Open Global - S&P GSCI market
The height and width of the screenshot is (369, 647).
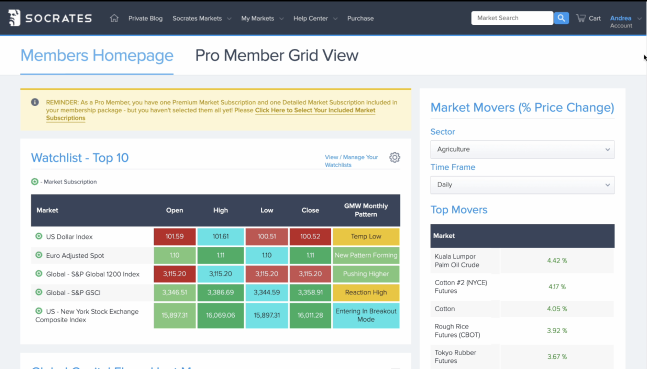(73, 293)
